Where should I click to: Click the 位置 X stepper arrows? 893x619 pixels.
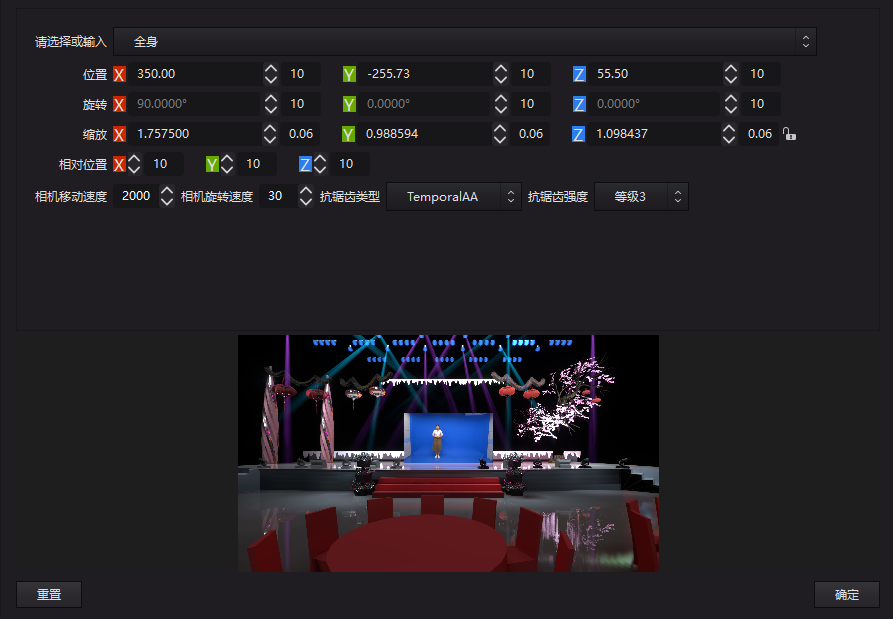[271, 74]
